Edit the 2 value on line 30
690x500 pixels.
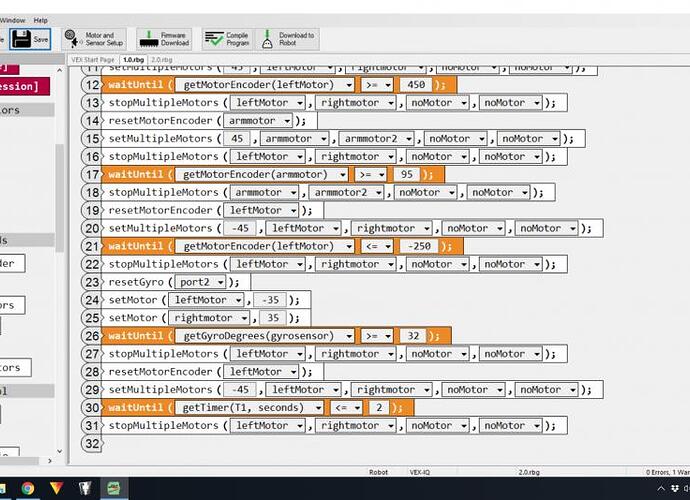click(x=379, y=408)
